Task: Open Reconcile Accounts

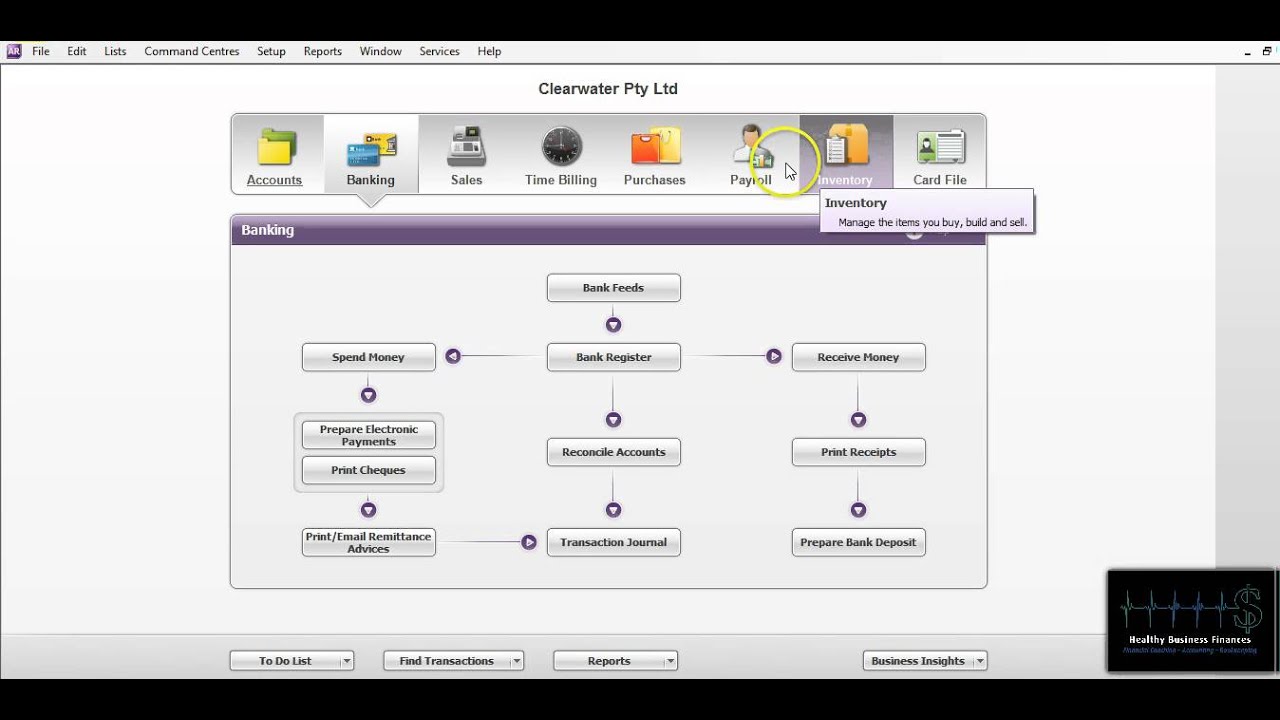Action: coord(614,452)
